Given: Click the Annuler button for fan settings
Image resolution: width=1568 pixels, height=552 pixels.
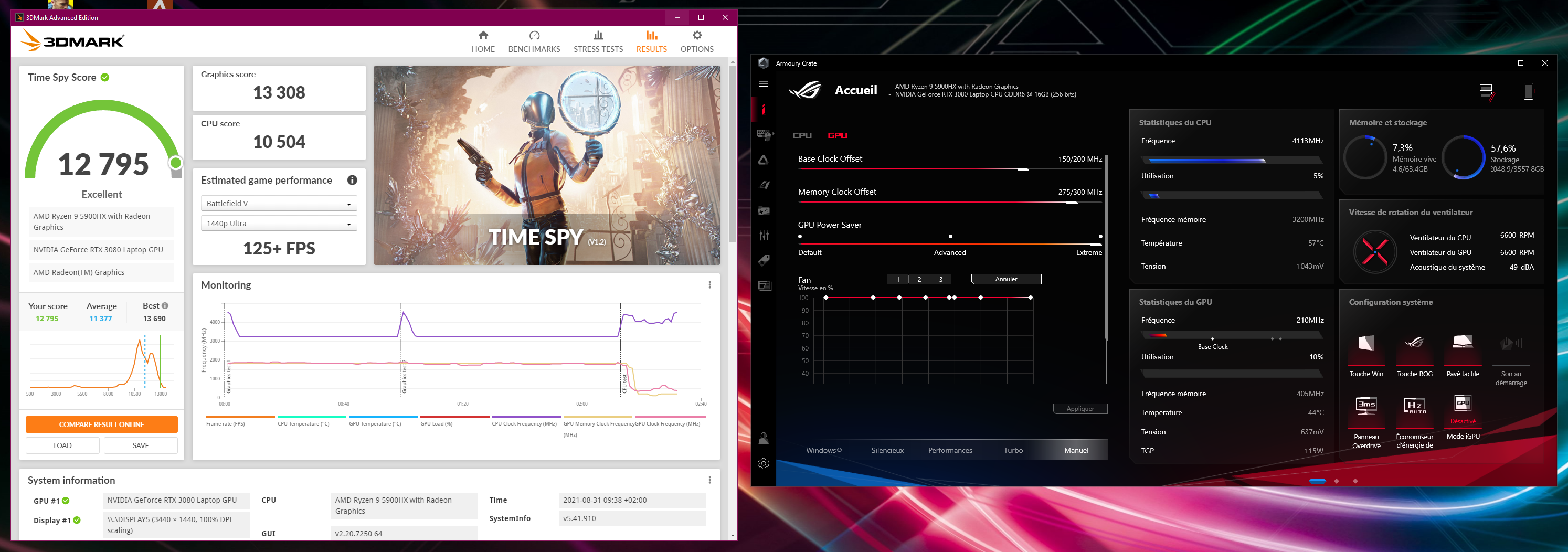Looking at the screenshot, I should 1006,279.
